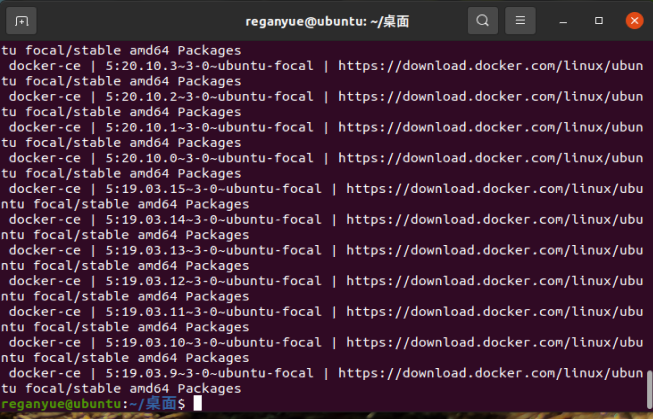Click the docker URL on the 20.10.0 row

tap(491, 158)
